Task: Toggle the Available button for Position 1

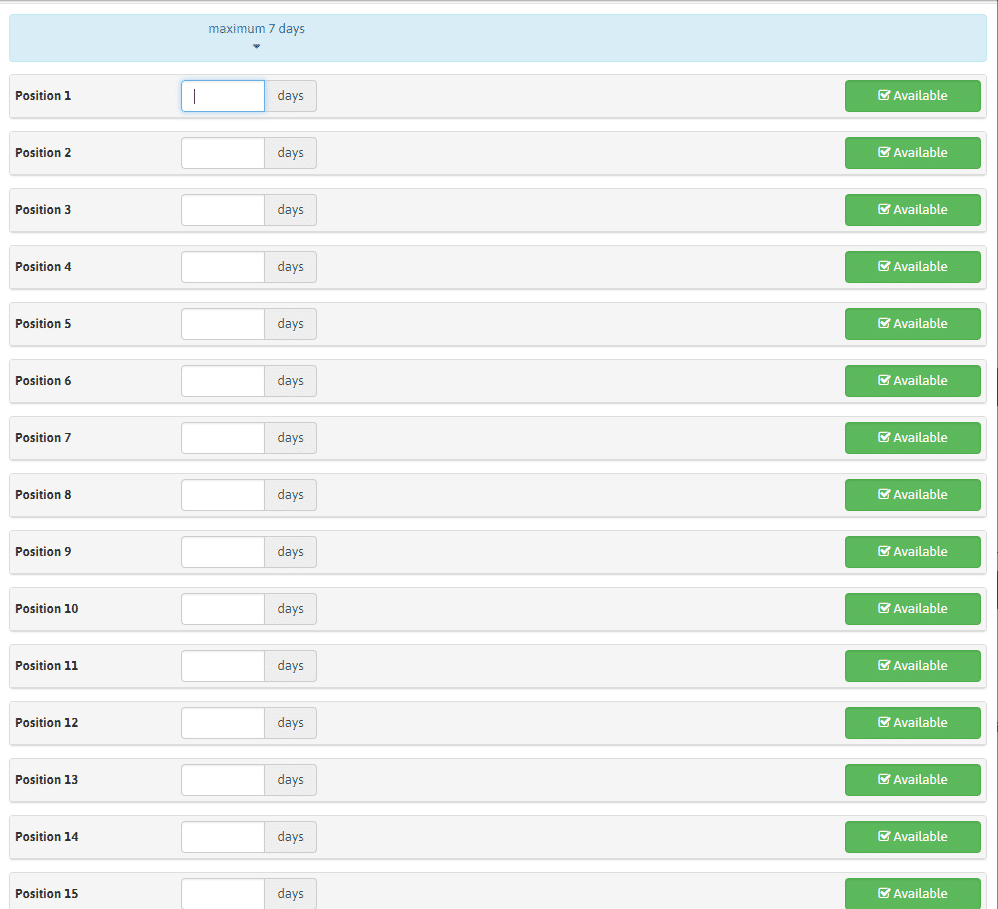Action: click(912, 96)
